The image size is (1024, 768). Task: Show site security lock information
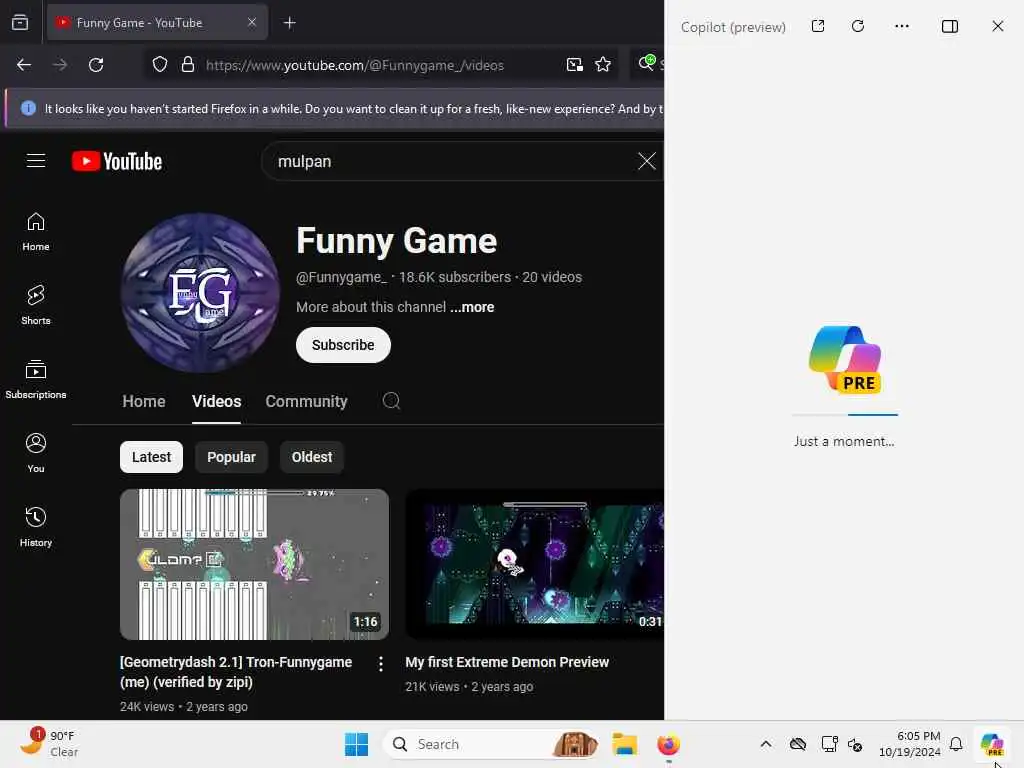click(188, 65)
